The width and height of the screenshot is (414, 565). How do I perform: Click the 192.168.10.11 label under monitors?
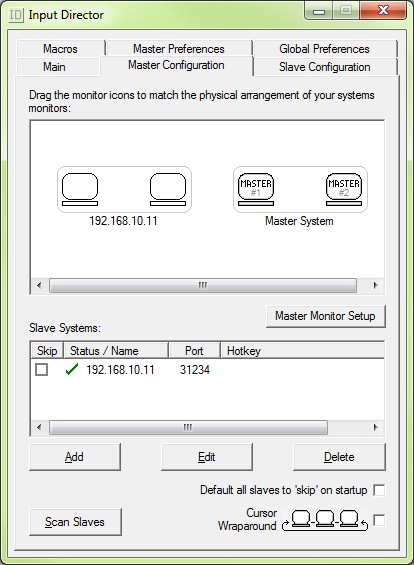coord(123,221)
